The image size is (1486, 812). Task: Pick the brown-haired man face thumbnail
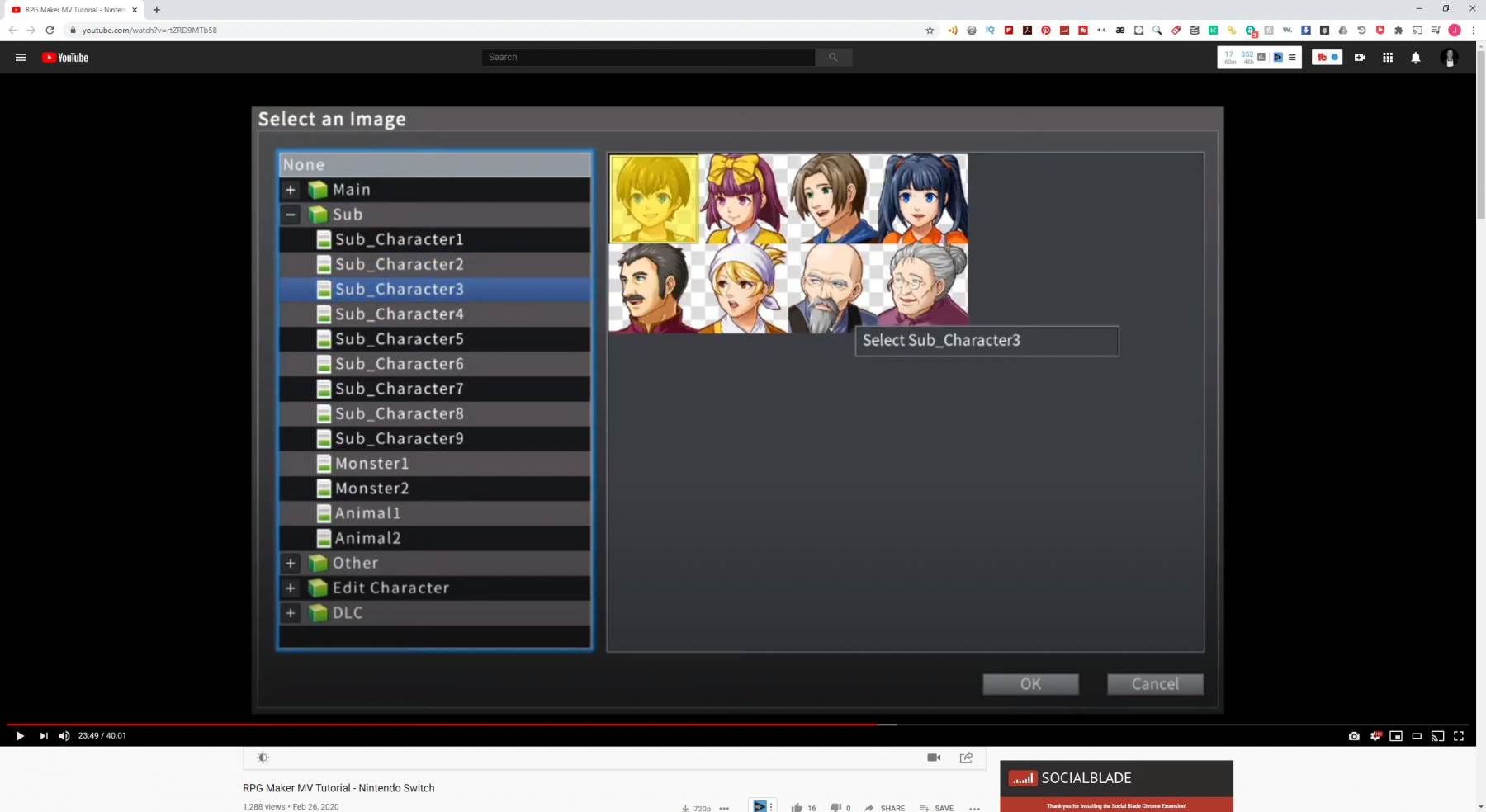tap(834, 199)
